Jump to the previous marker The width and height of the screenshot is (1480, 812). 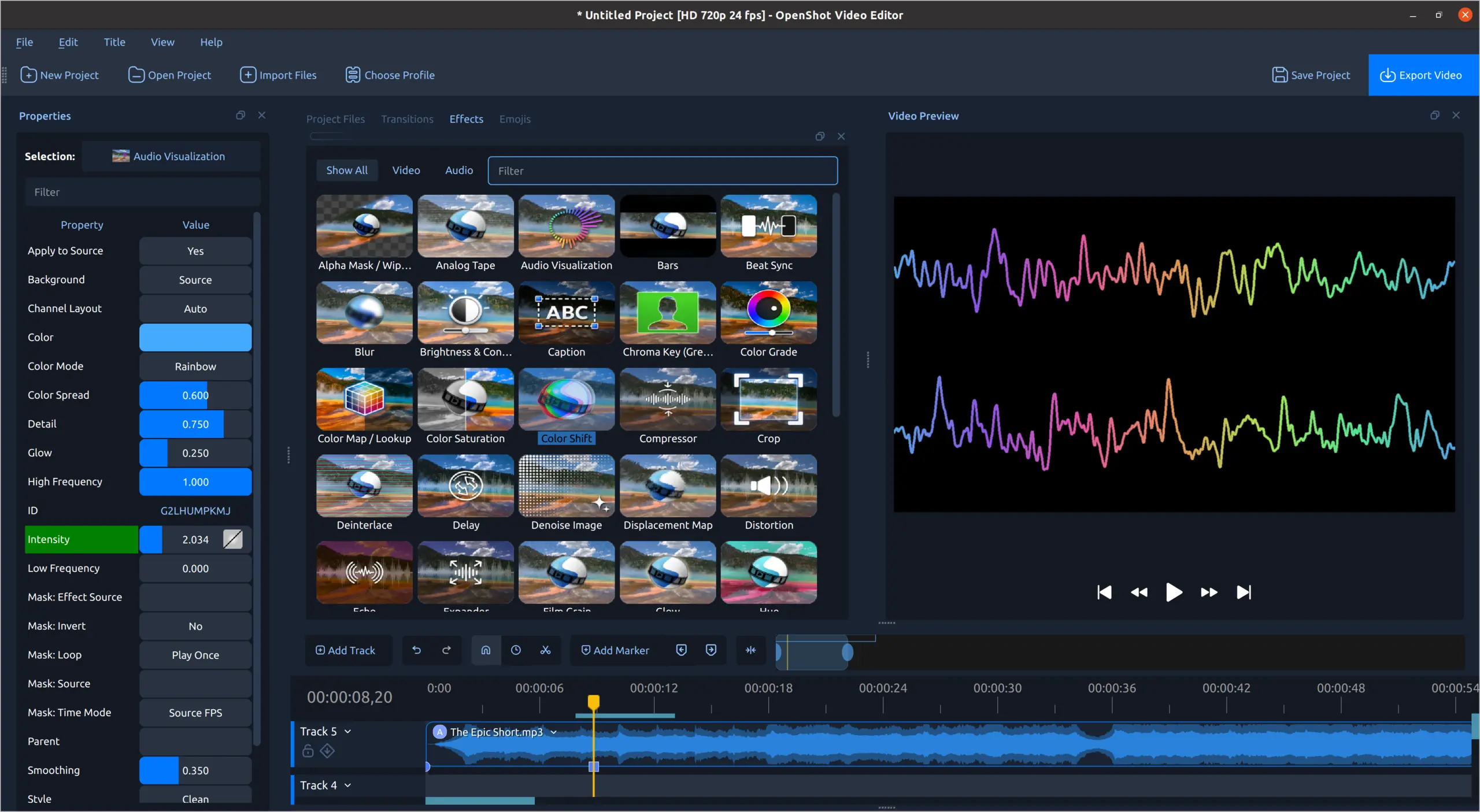coord(681,650)
